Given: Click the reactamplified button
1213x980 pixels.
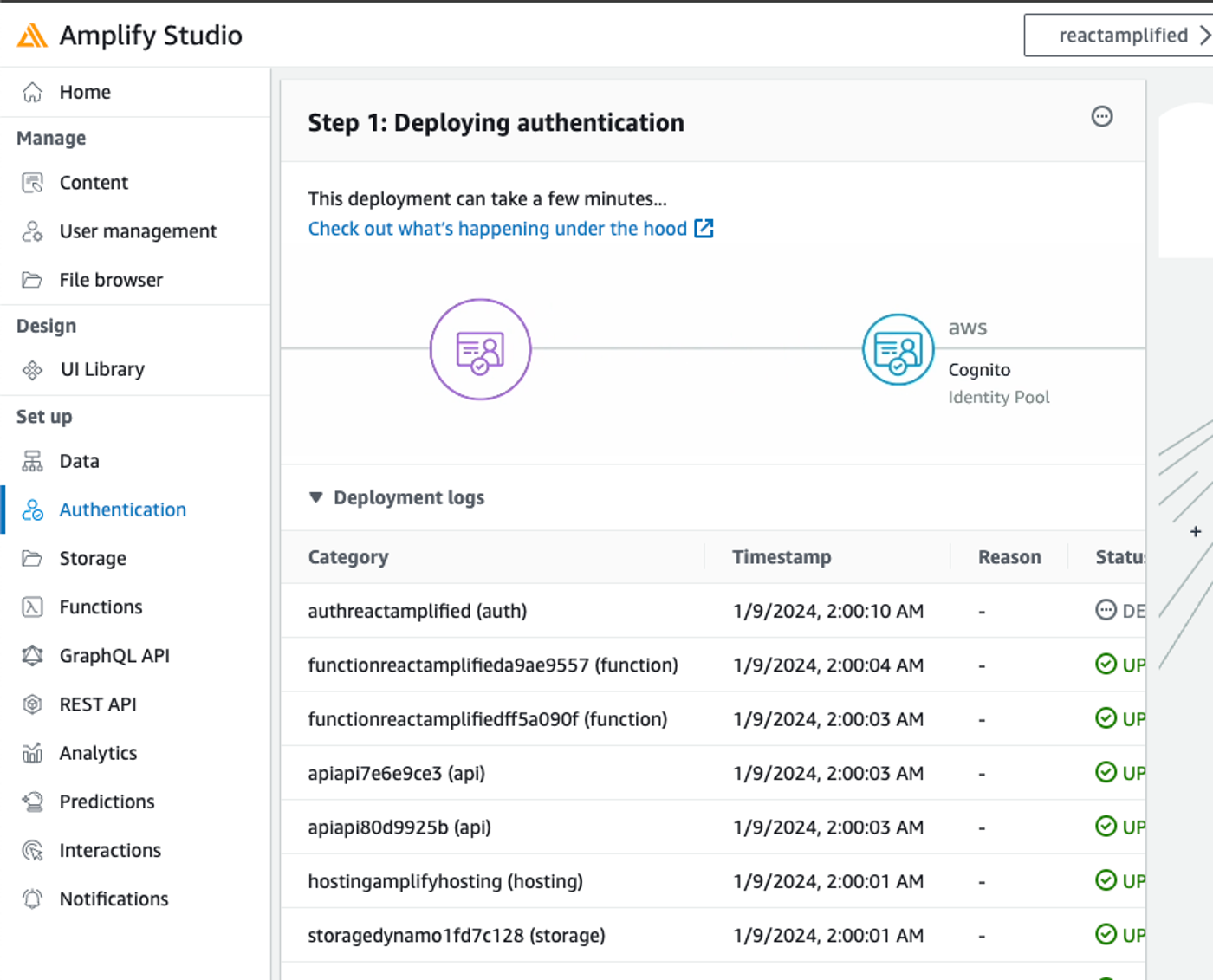Looking at the screenshot, I should point(1120,36).
